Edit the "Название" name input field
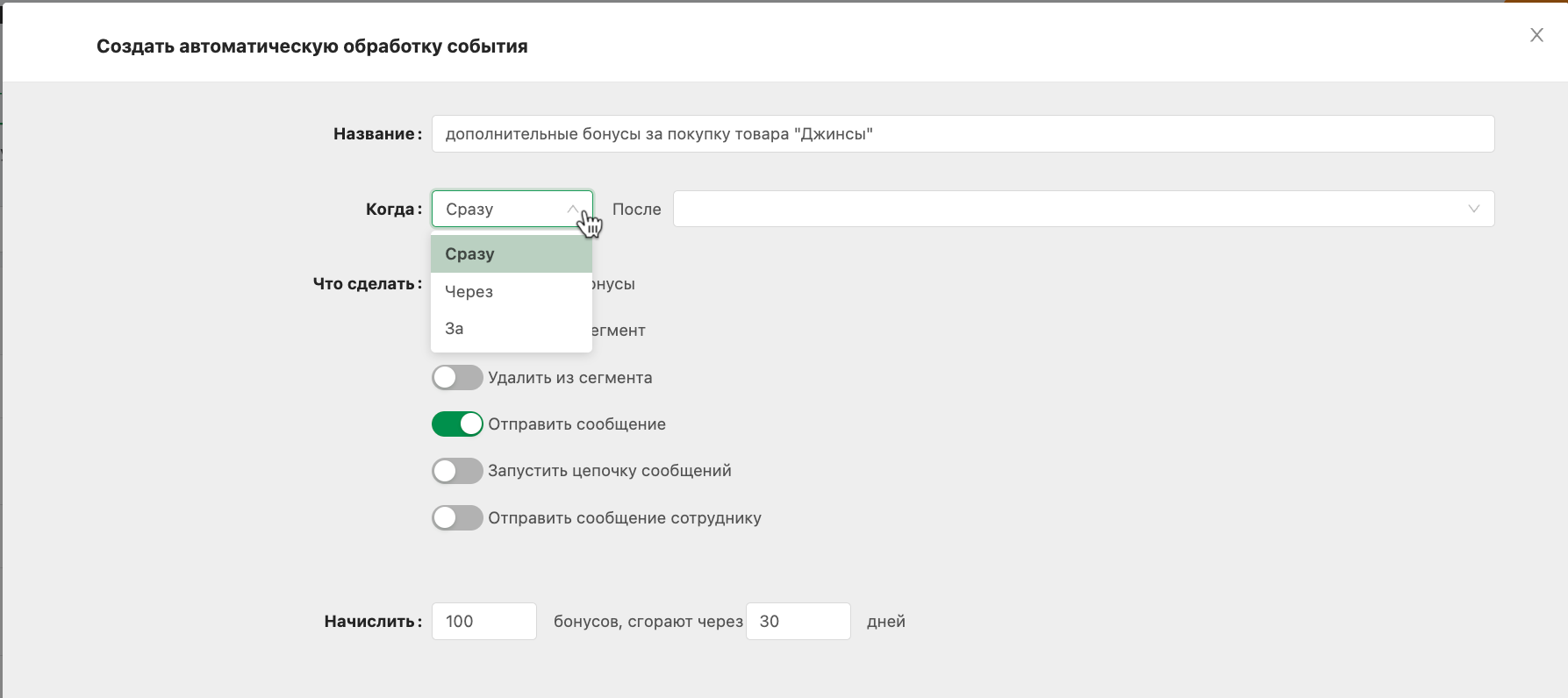Viewport: 1568px width, 698px height. coord(963,134)
